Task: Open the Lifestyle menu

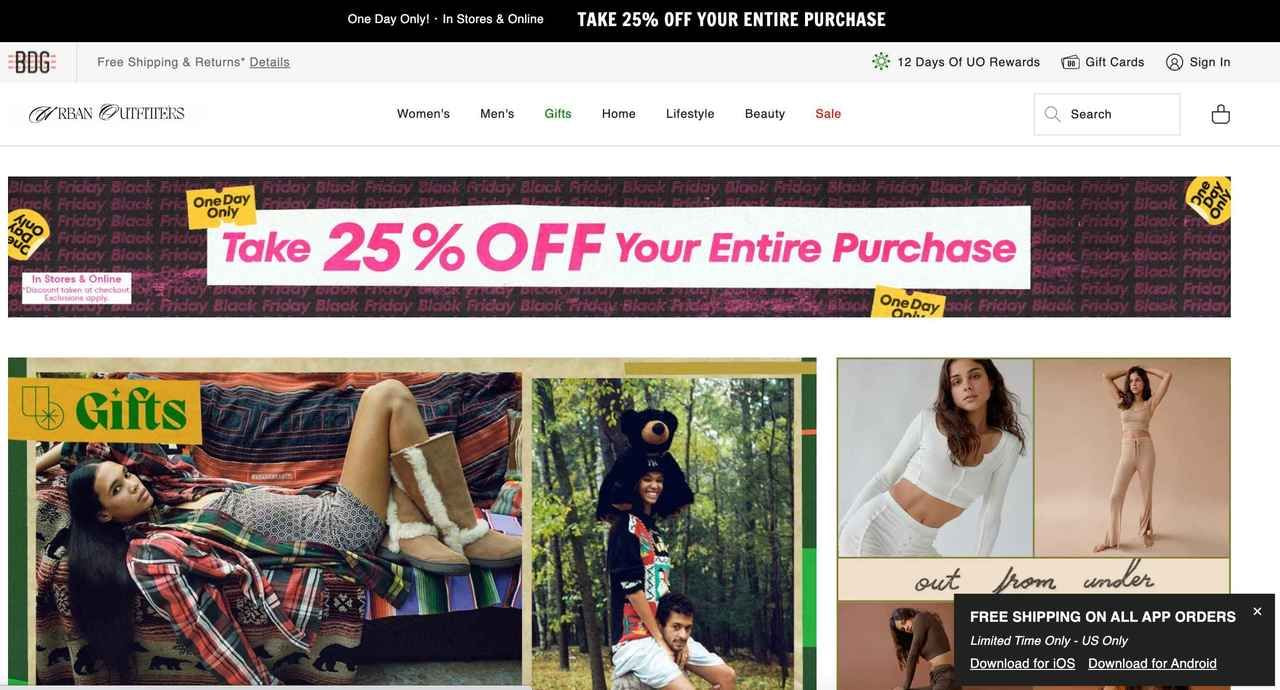Action: 690,114
